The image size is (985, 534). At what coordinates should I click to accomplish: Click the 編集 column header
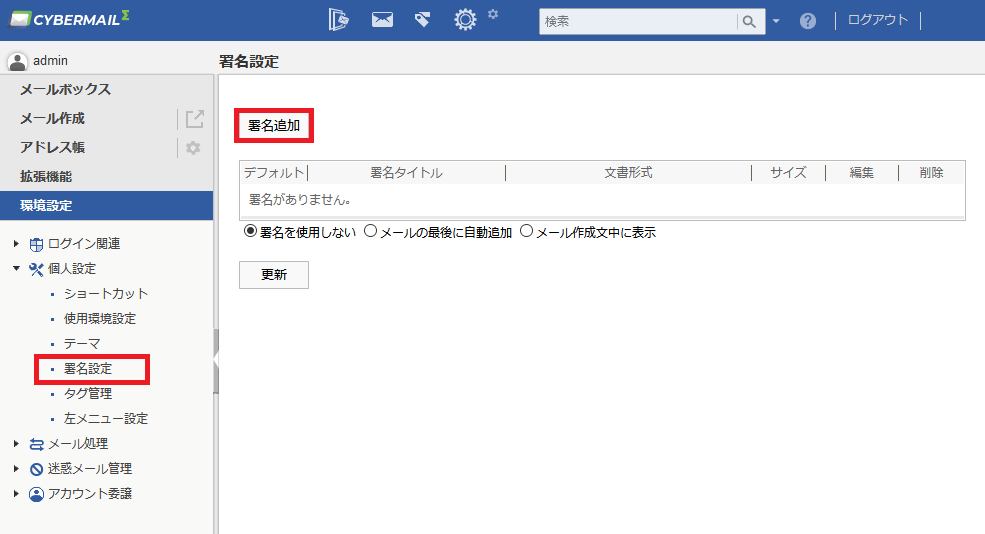click(x=862, y=173)
